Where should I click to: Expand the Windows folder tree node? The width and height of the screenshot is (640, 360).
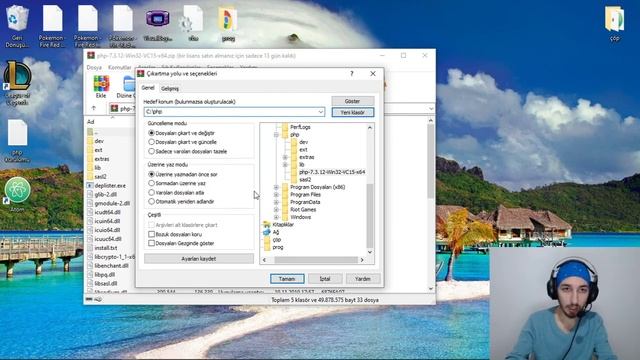tap(276, 217)
